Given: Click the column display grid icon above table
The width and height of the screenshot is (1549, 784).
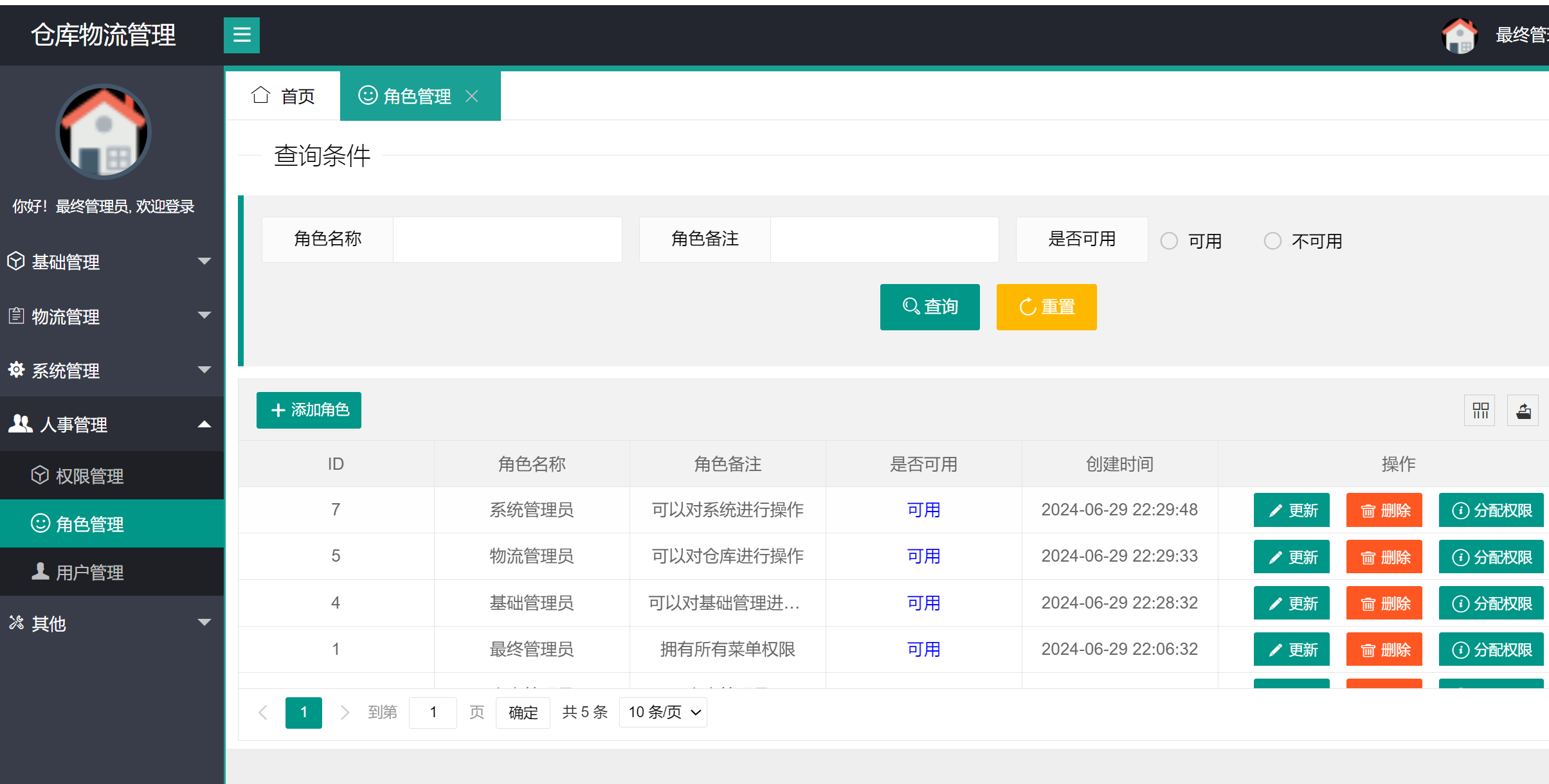Looking at the screenshot, I should click(1480, 410).
